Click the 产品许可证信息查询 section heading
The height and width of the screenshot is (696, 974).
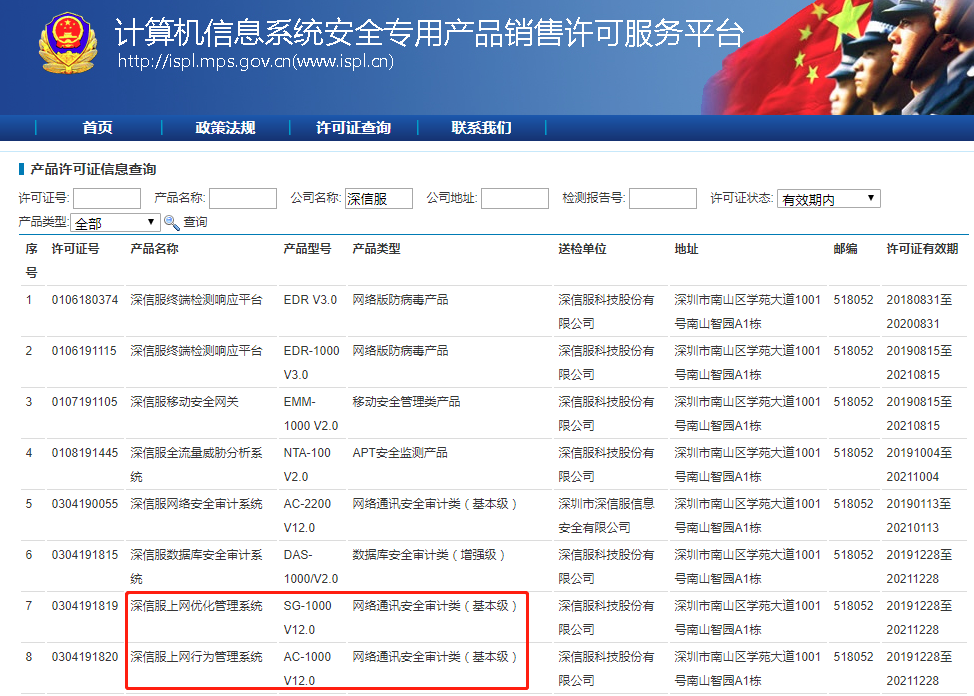coord(93,169)
